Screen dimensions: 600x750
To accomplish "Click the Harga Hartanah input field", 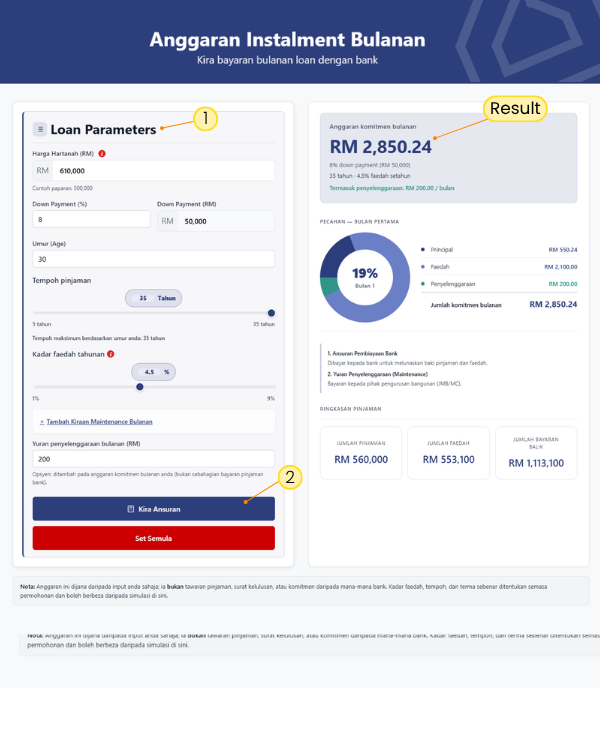I will click(x=164, y=171).
